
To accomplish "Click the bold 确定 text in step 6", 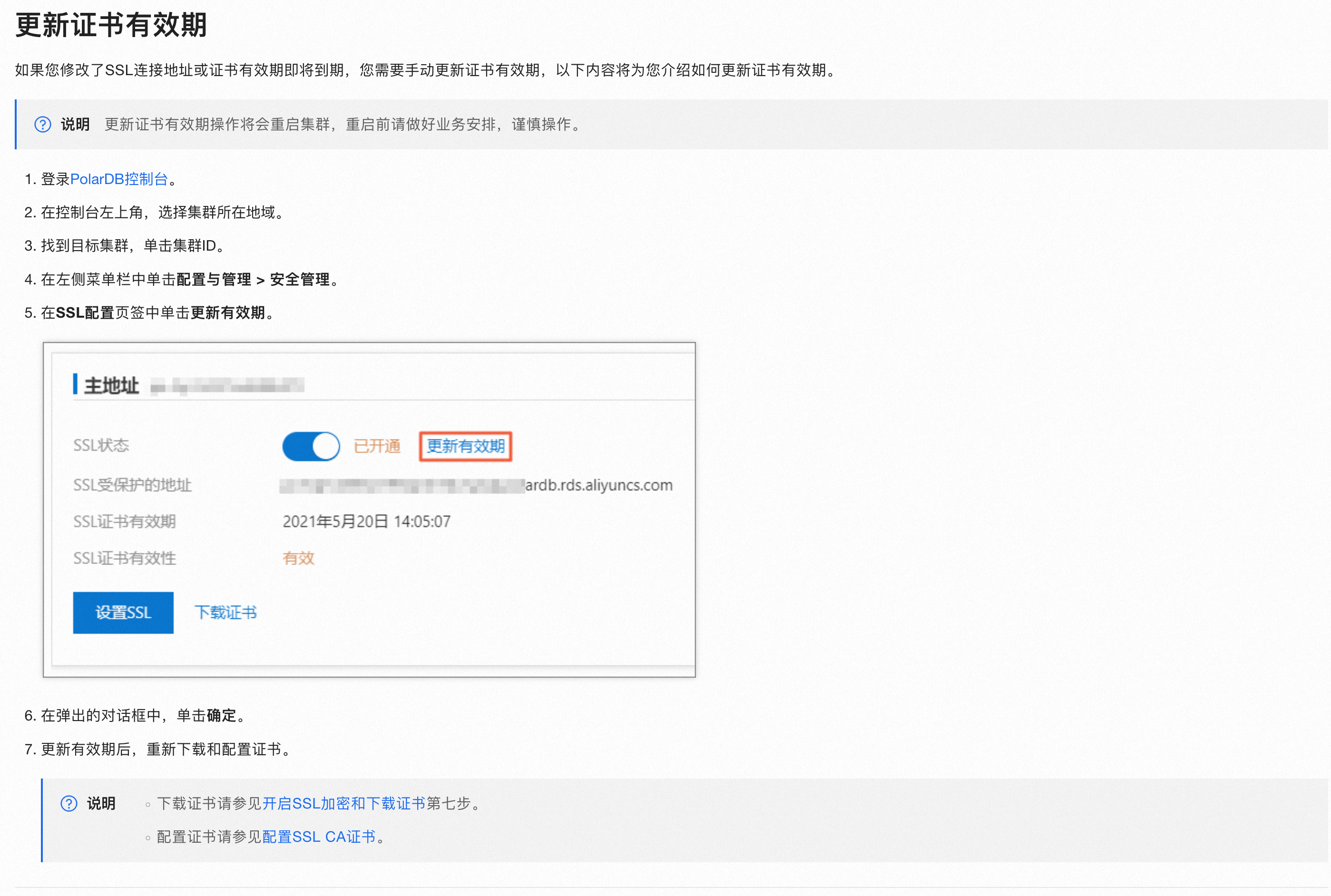I will 221,715.
